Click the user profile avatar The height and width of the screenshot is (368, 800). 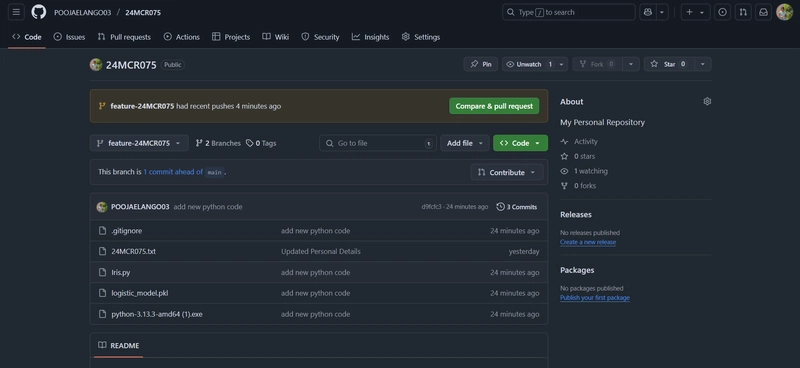(x=784, y=12)
